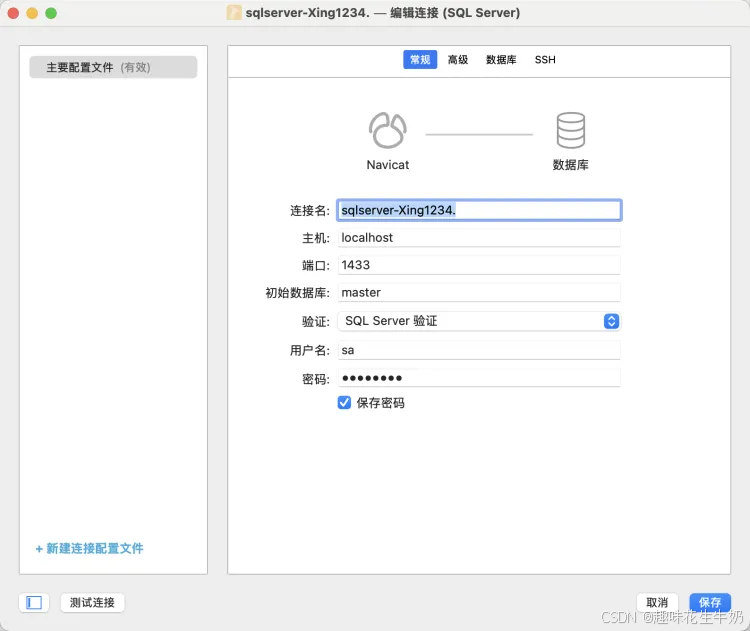The image size is (750, 631).
Task: Maximize the window with the green button
Action: coord(51,13)
